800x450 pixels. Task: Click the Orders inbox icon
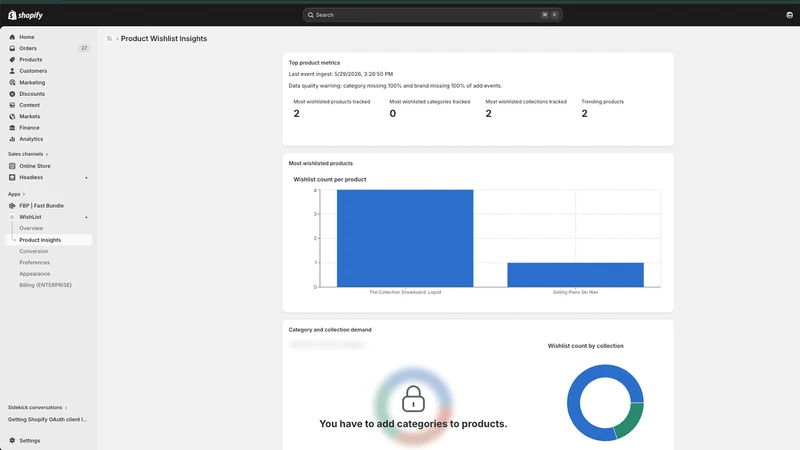pos(12,48)
